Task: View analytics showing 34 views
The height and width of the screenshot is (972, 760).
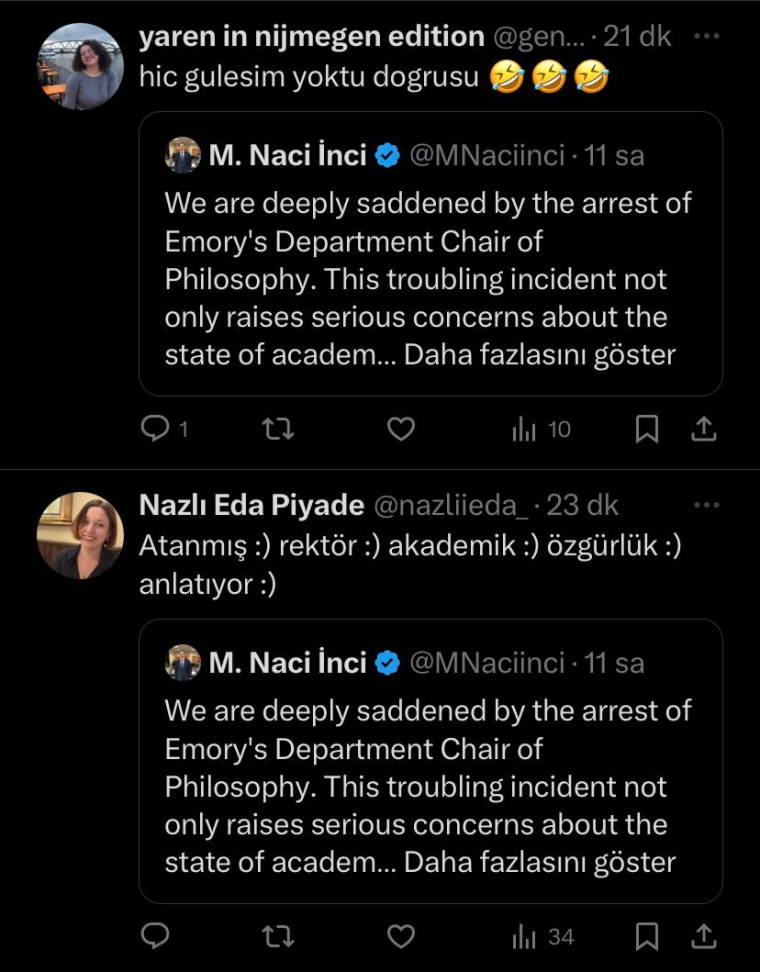Action: (x=541, y=936)
